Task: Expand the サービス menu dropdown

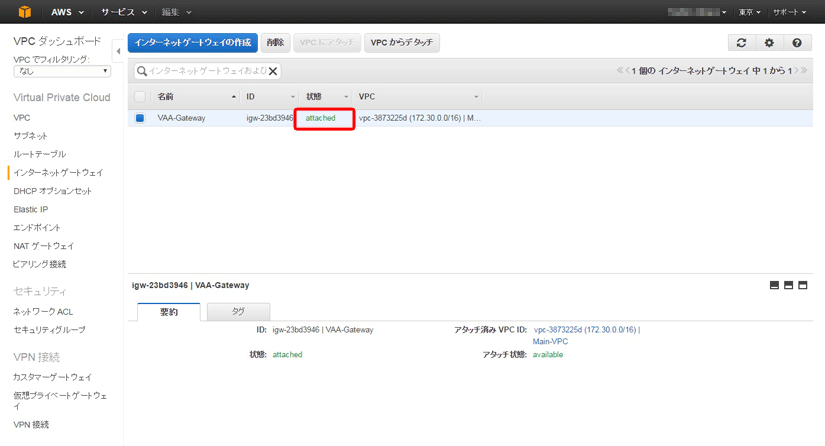Action: [124, 12]
